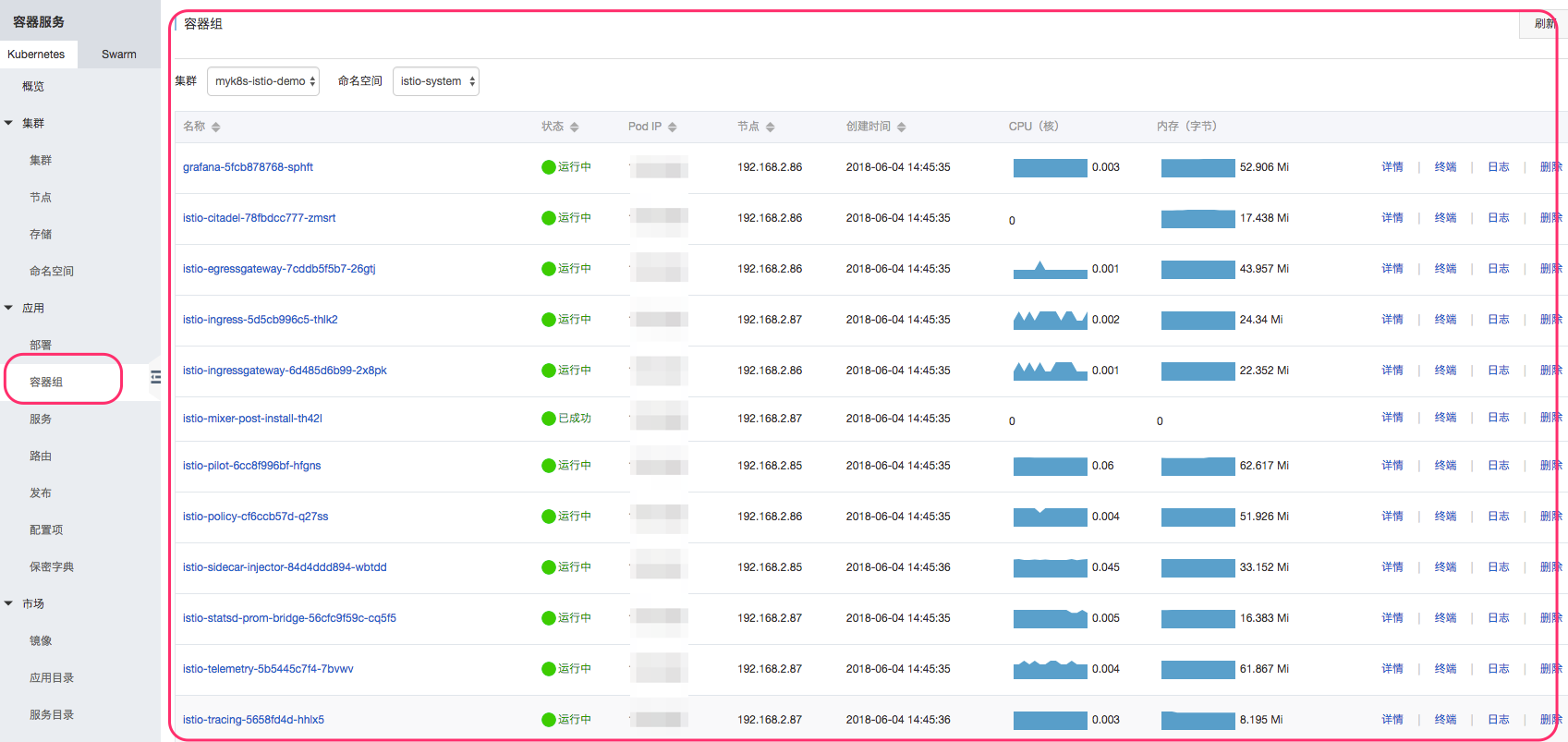Open pod istio-telemetry-5b5445c7f4-7bvwv

[x=268, y=669]
